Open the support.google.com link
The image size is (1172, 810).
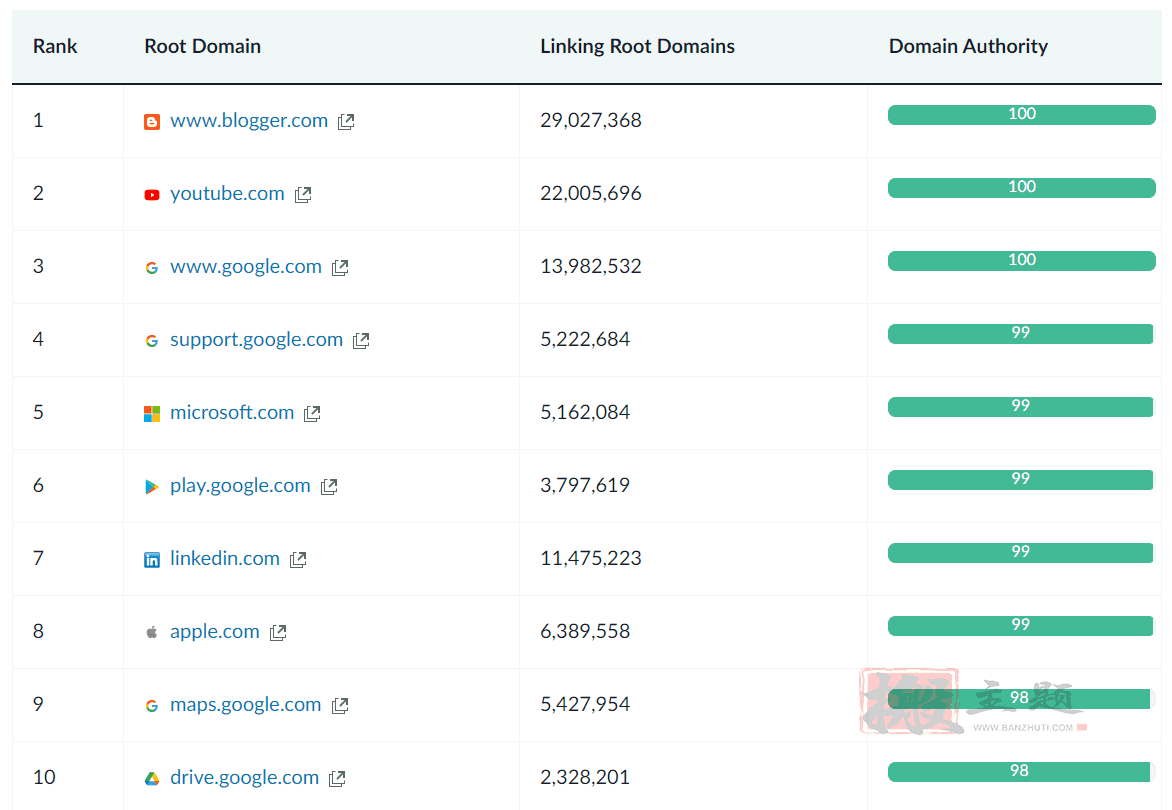256,339
